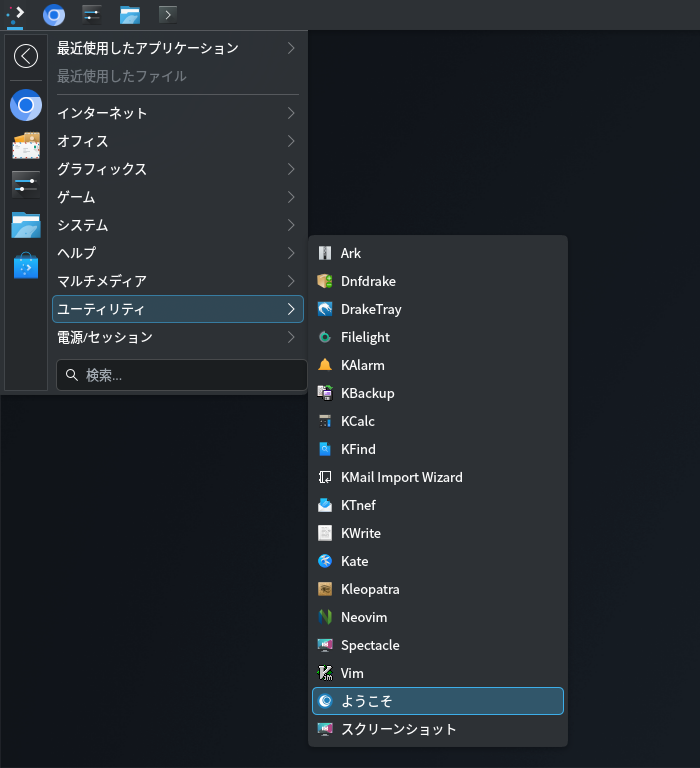Open software store bag icon in sidebar
The image size is (700, 768).
(26, 265)
